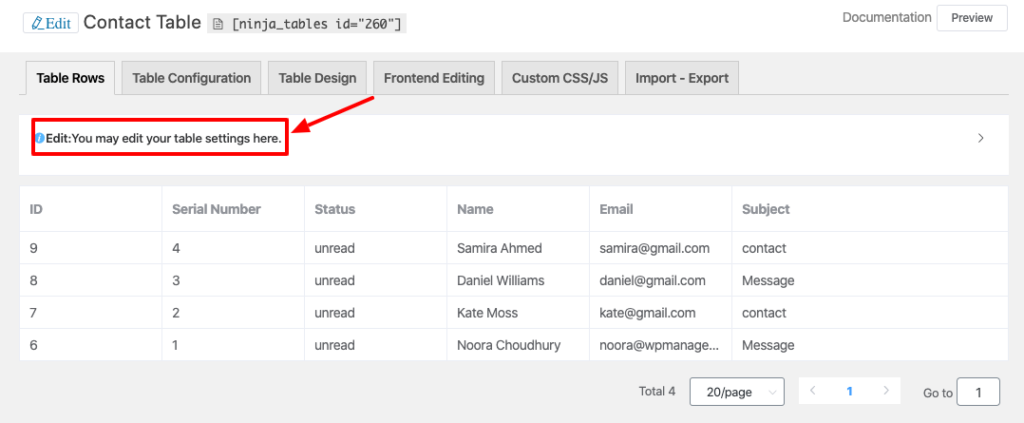Viewport: 1024px width, 423px height.
Task: Switch to the Import - Export tab
Action: [x=680, y=78]
